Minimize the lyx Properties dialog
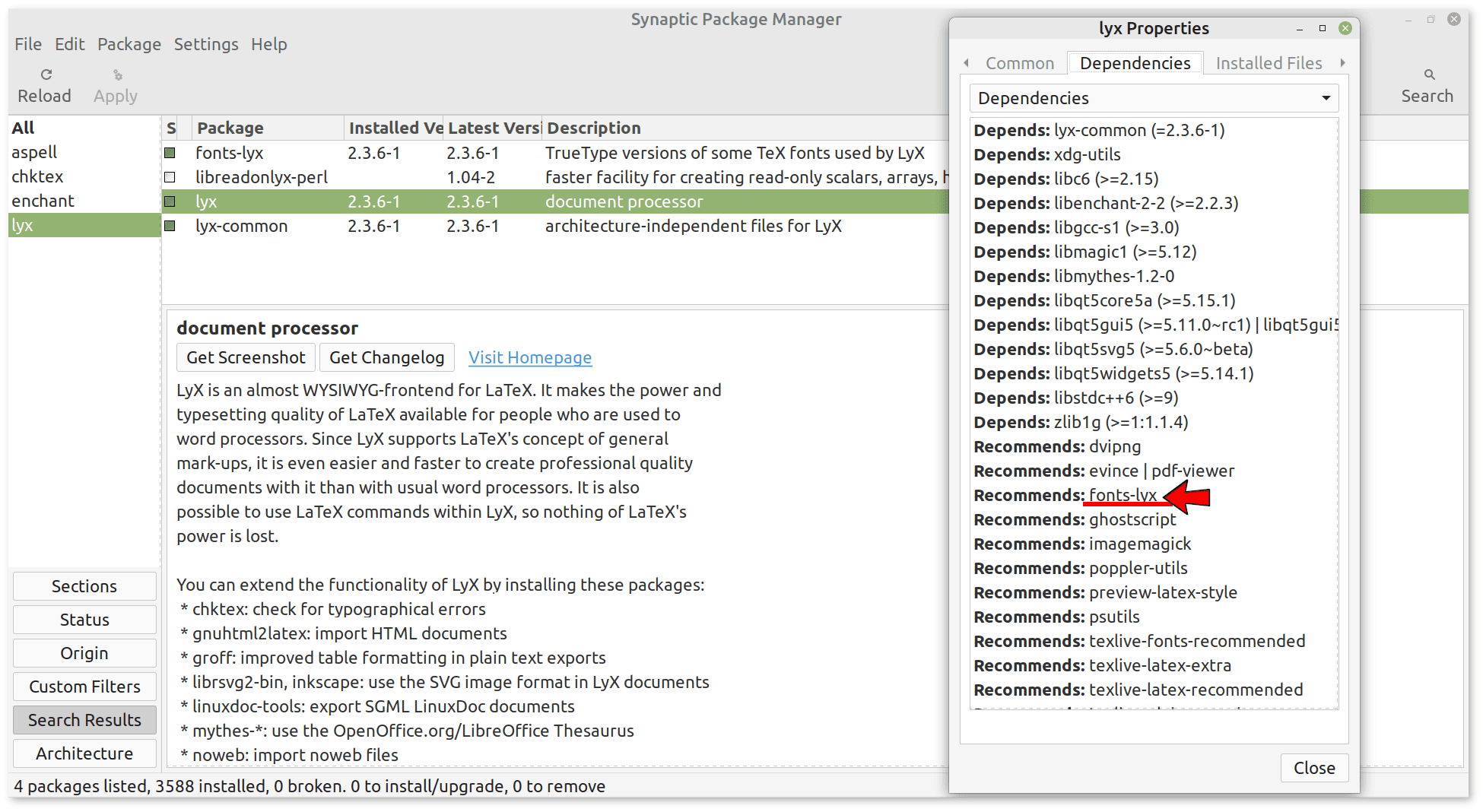This screenshot has width=1483, height=812. 1300,28
